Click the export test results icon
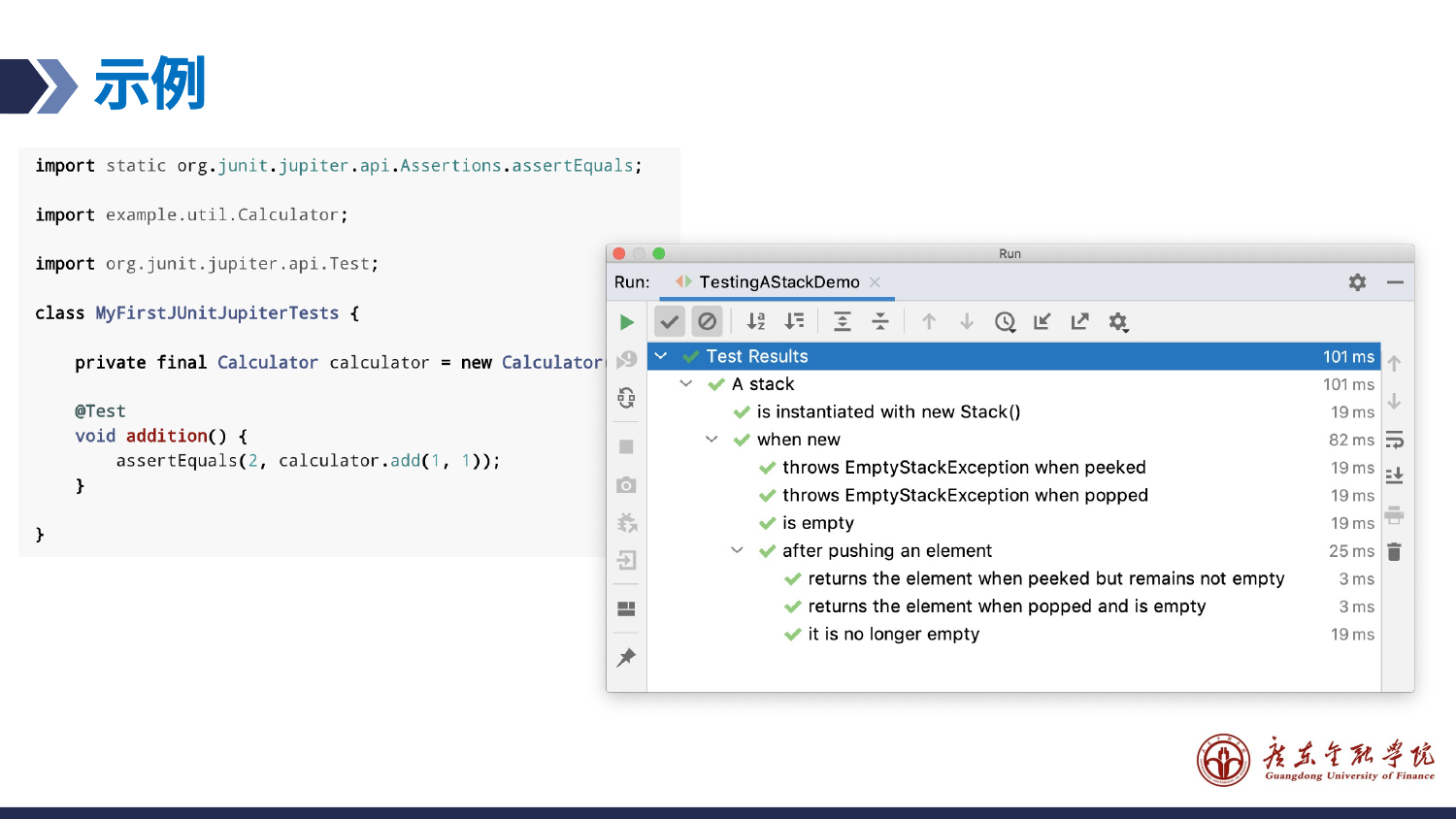The width and height of the screenshot is (1456, 819). click(1080, 322)
